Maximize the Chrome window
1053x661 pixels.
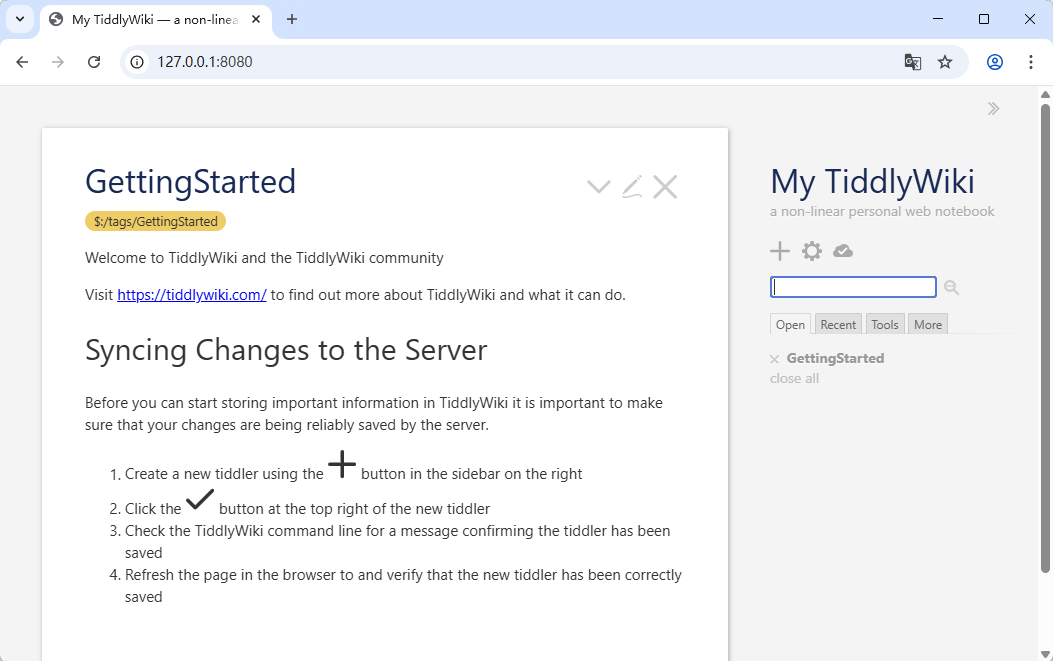(x=984, y=19)
